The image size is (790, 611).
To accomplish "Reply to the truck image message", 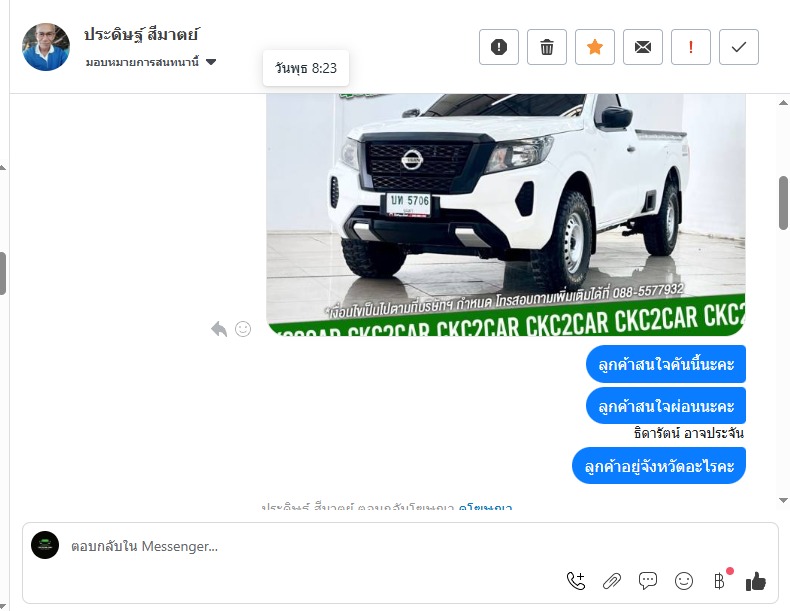I will (219, 329).
